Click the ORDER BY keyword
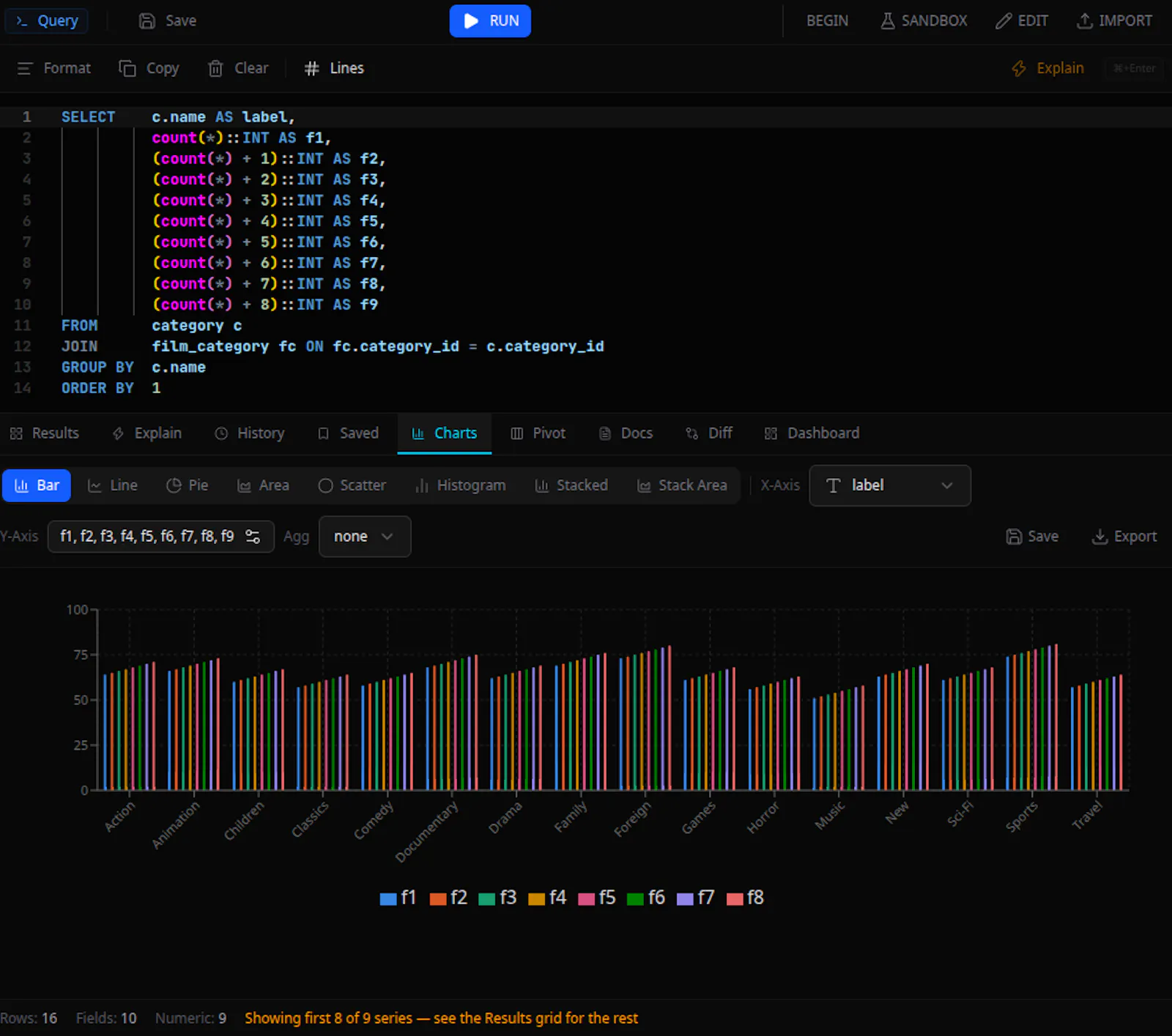The image size is (1172, 1036). pyautogui.click(x=97, y=388)
